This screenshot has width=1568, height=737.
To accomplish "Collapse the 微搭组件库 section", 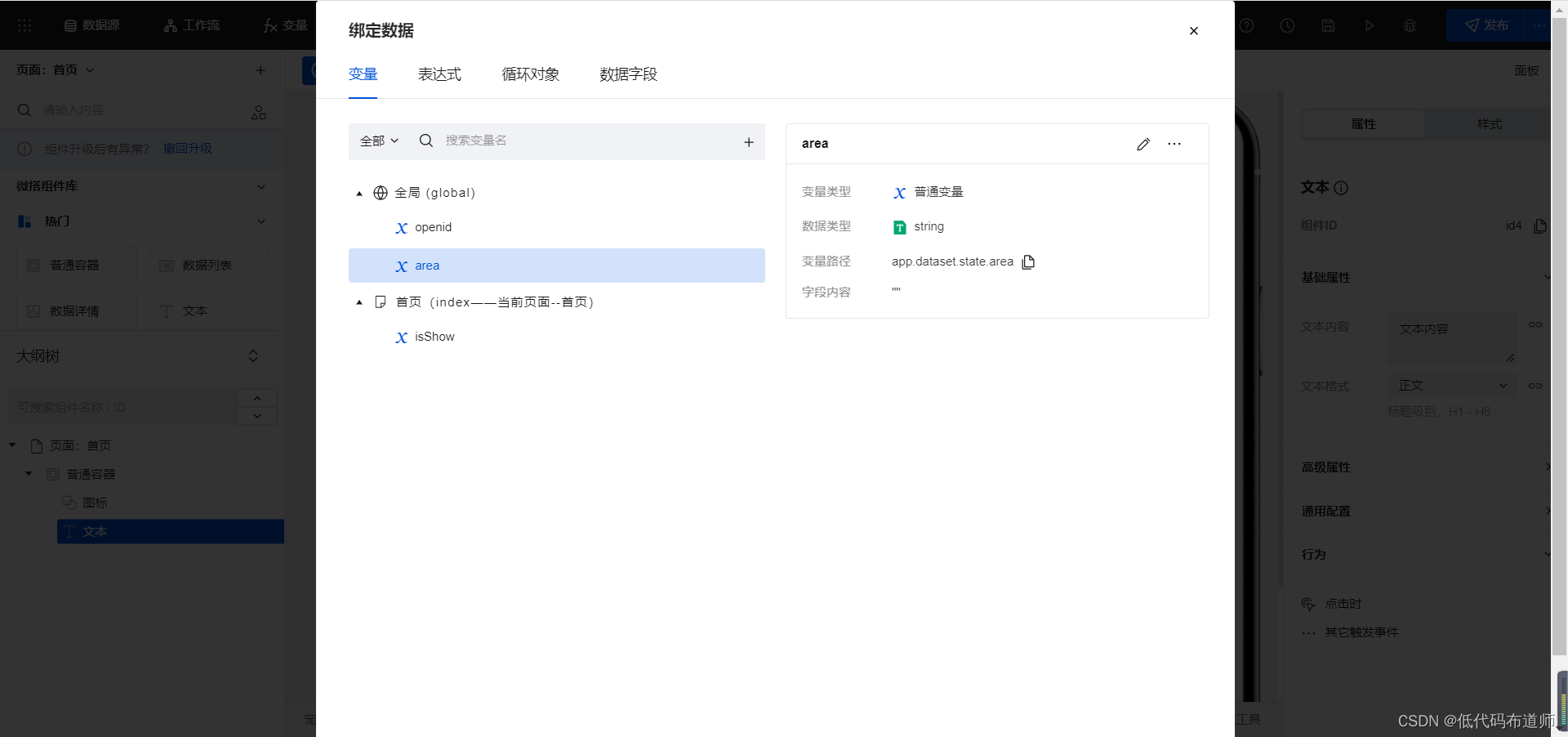I will point(261,187).
